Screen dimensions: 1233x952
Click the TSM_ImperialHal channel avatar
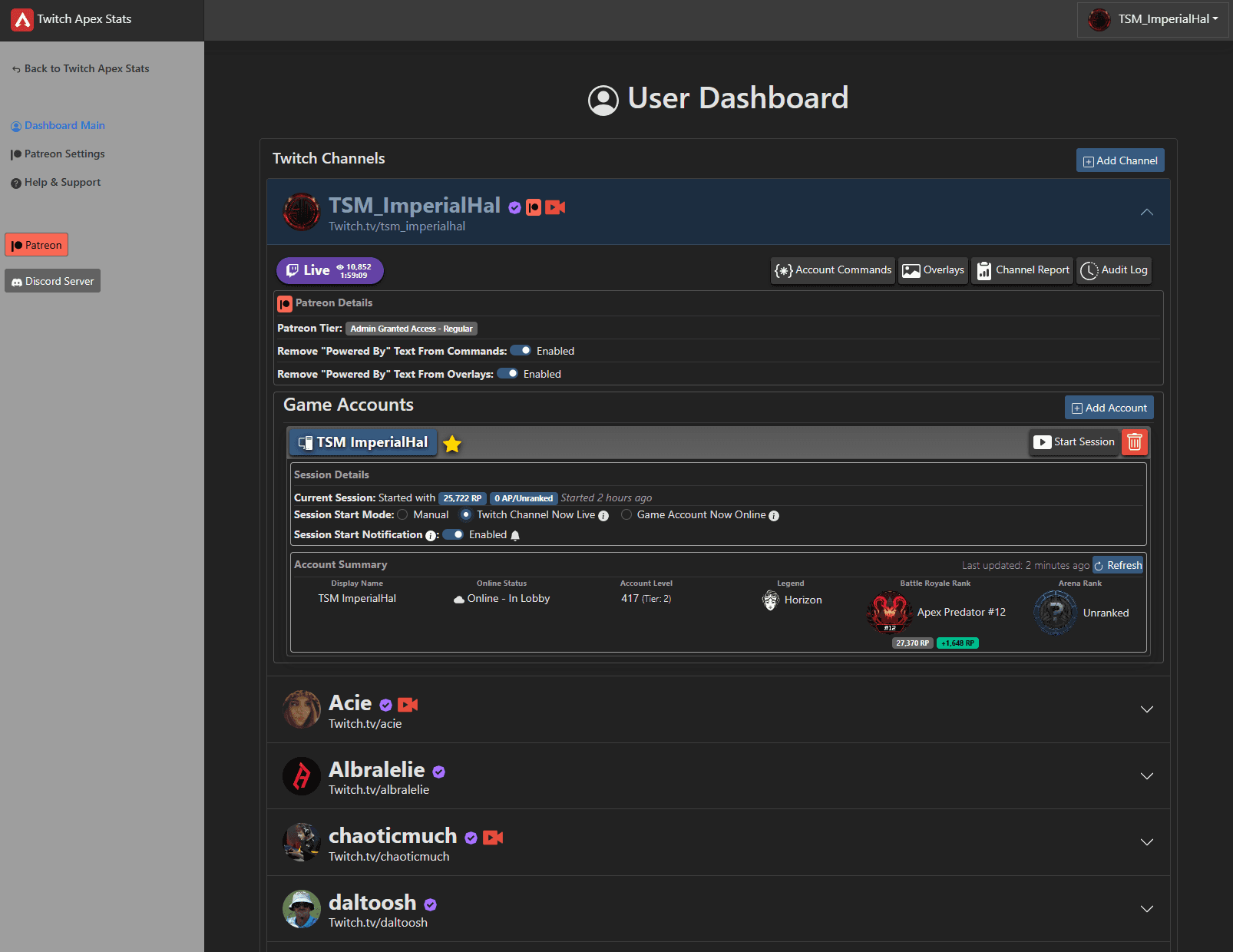pos(302,212)
